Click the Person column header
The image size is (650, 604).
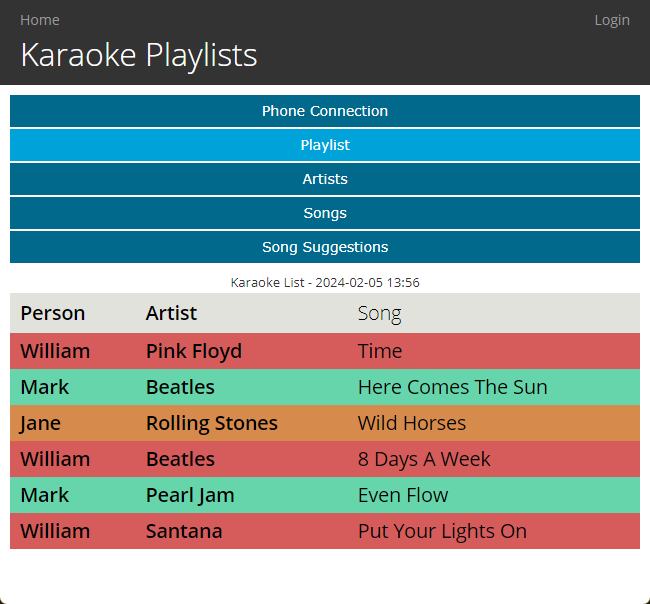53,313
